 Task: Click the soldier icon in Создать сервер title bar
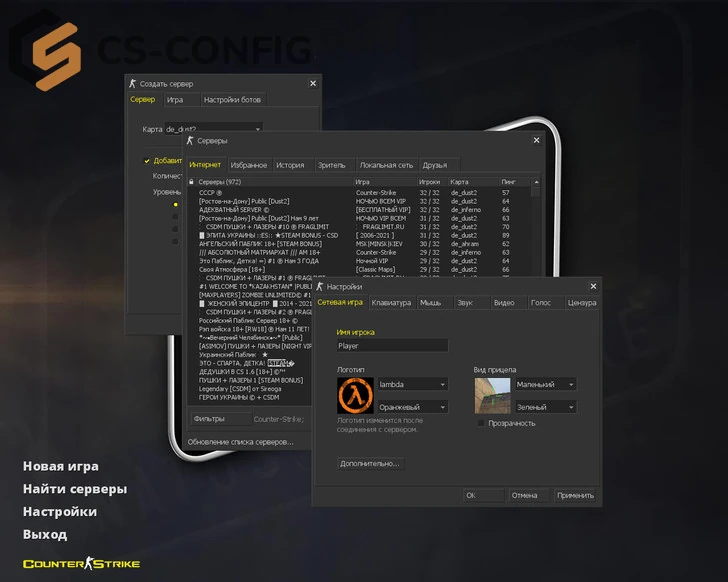click(132, 84)
